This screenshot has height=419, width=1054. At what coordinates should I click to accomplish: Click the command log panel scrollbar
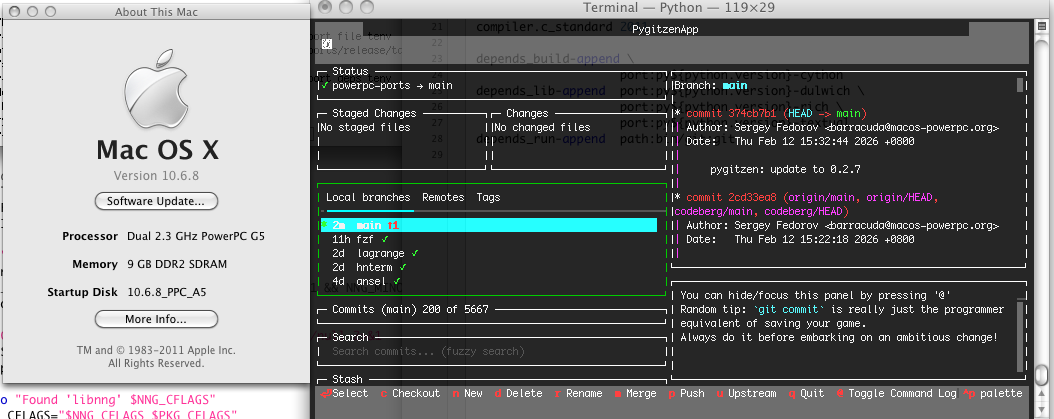click(1020, 336)
